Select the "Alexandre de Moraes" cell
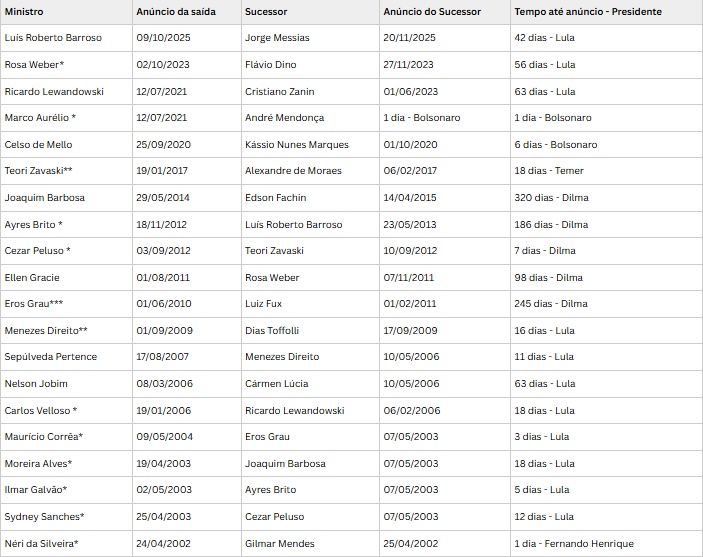 point(294,171)
